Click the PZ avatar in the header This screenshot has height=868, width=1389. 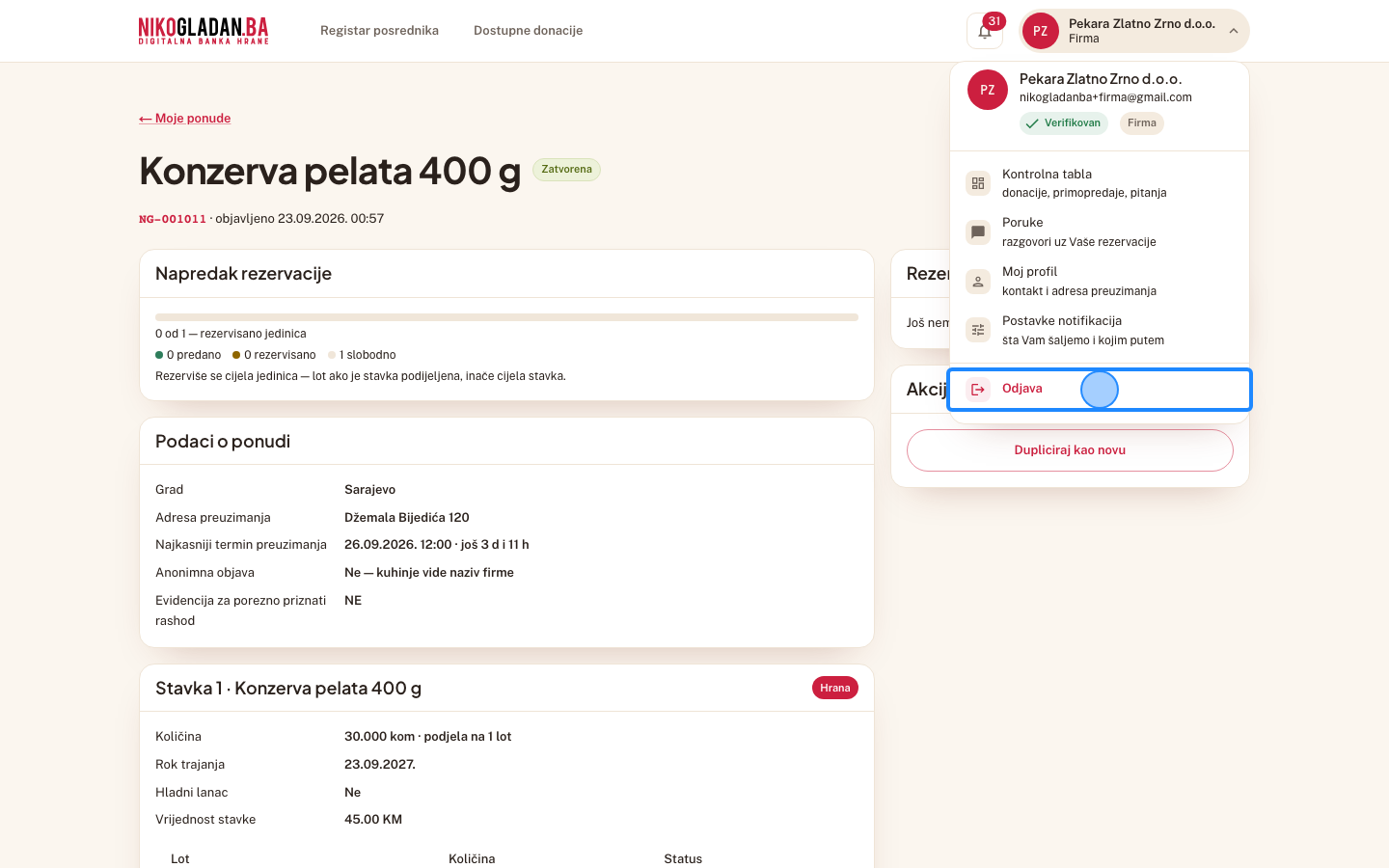[x=1040, y=31]
